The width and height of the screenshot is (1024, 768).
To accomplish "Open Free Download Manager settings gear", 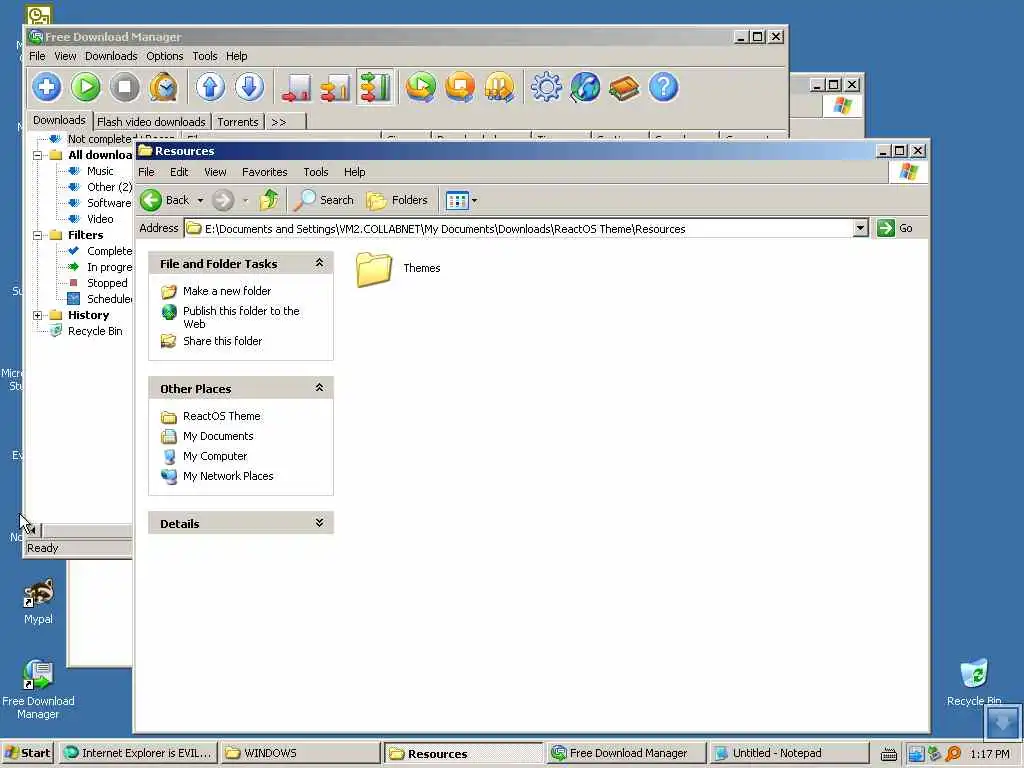I will [546, 87].
